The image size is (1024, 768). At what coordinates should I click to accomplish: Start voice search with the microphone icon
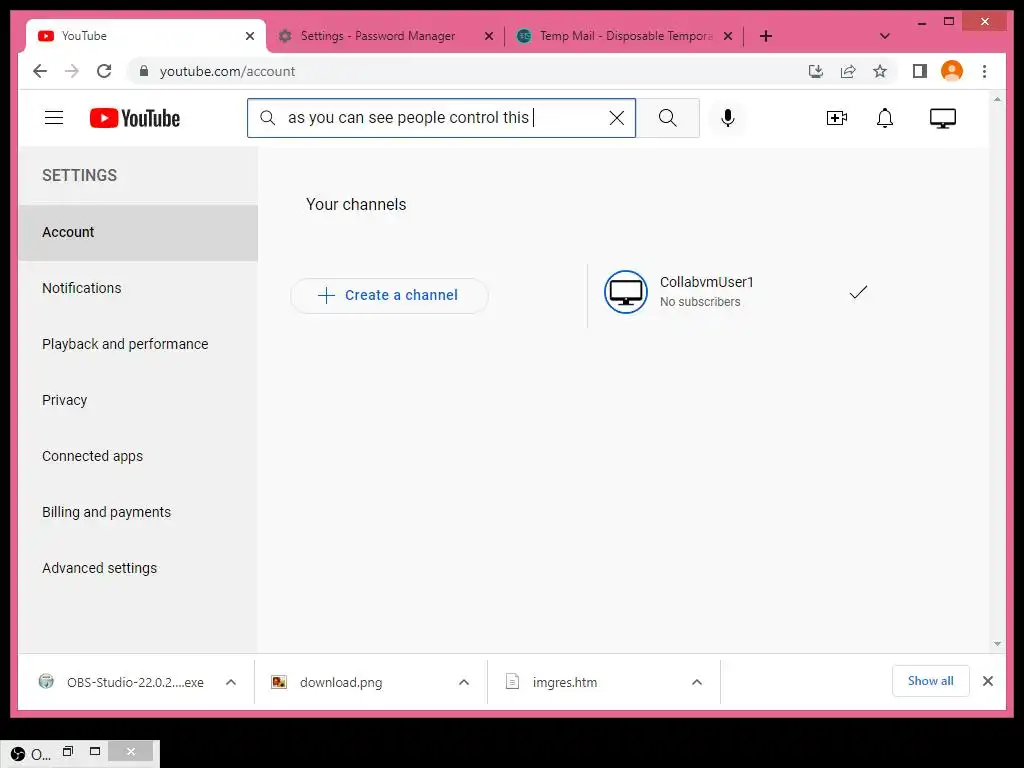pyautogui.click(x=728, y=118)
